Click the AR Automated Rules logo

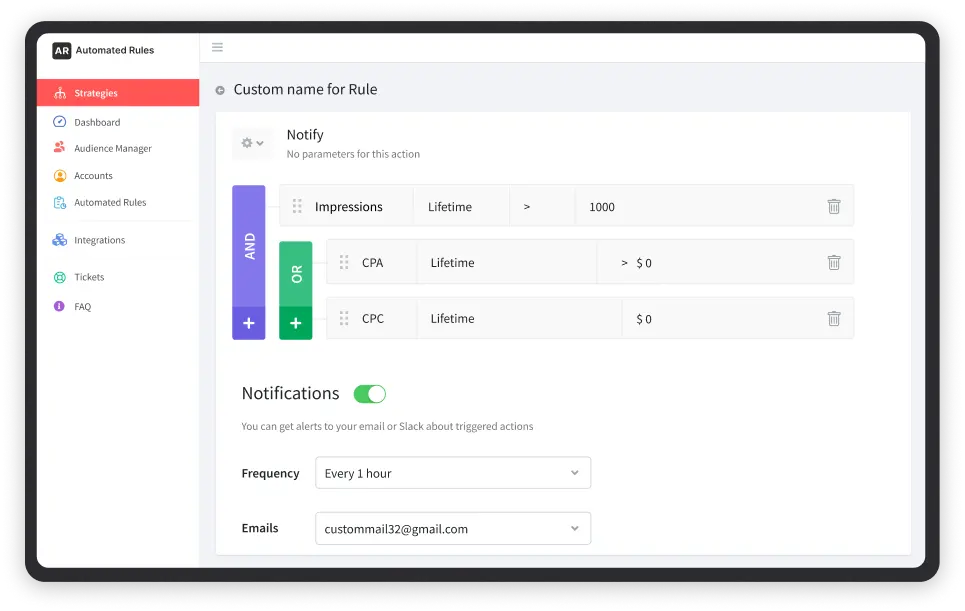[x=104, y=50]
